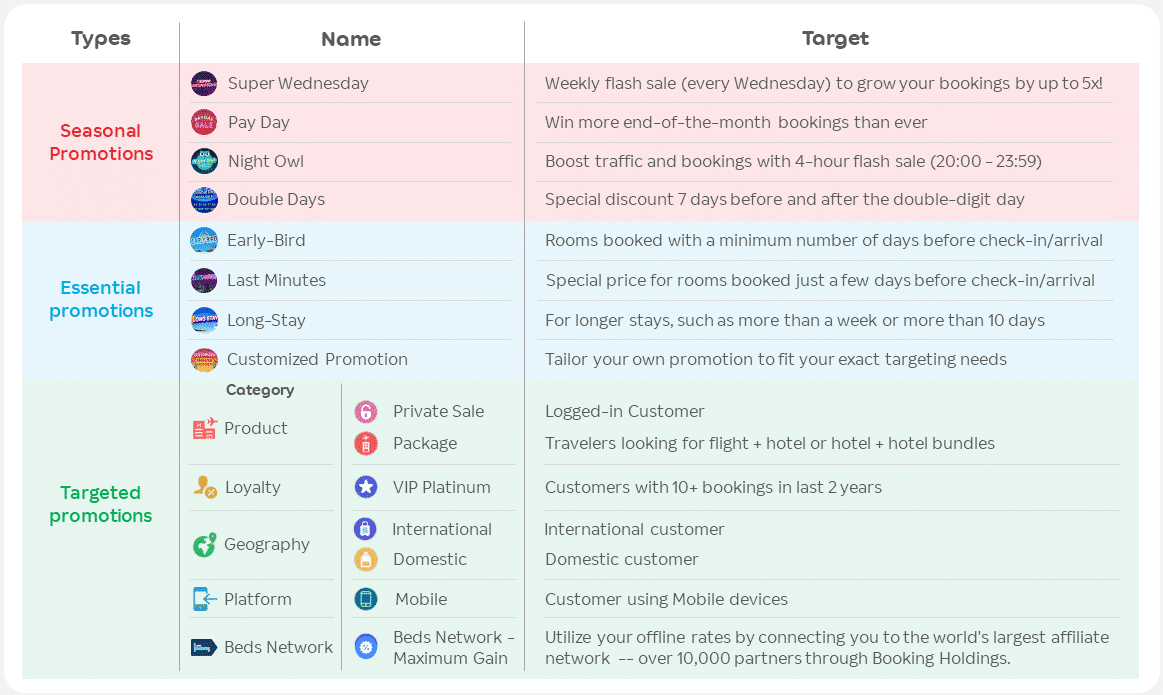Click the Seasonal Promotions type label

[x=101, y=142]
